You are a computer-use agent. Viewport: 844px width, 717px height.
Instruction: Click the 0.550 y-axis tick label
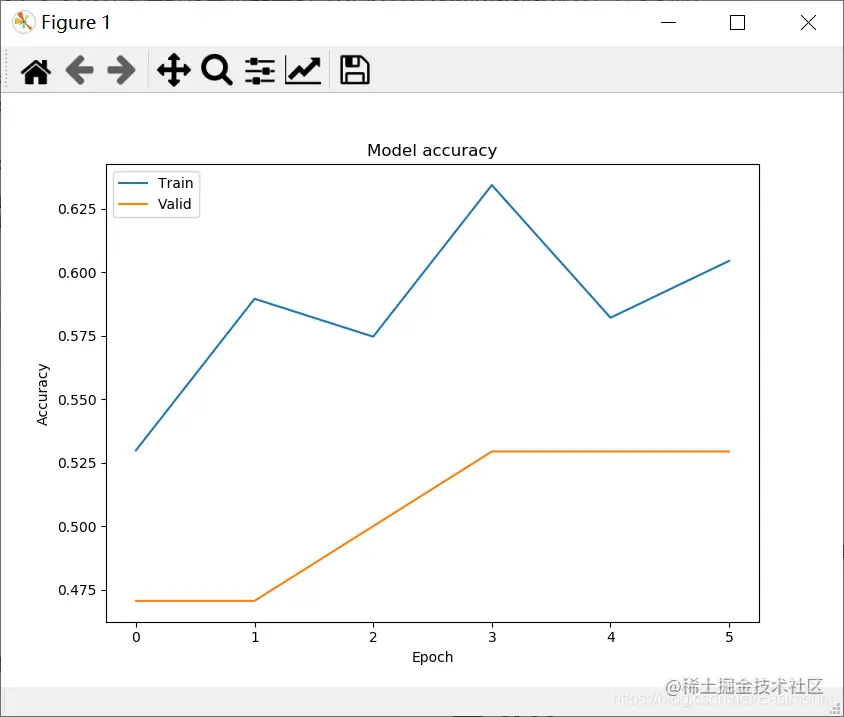77,400
